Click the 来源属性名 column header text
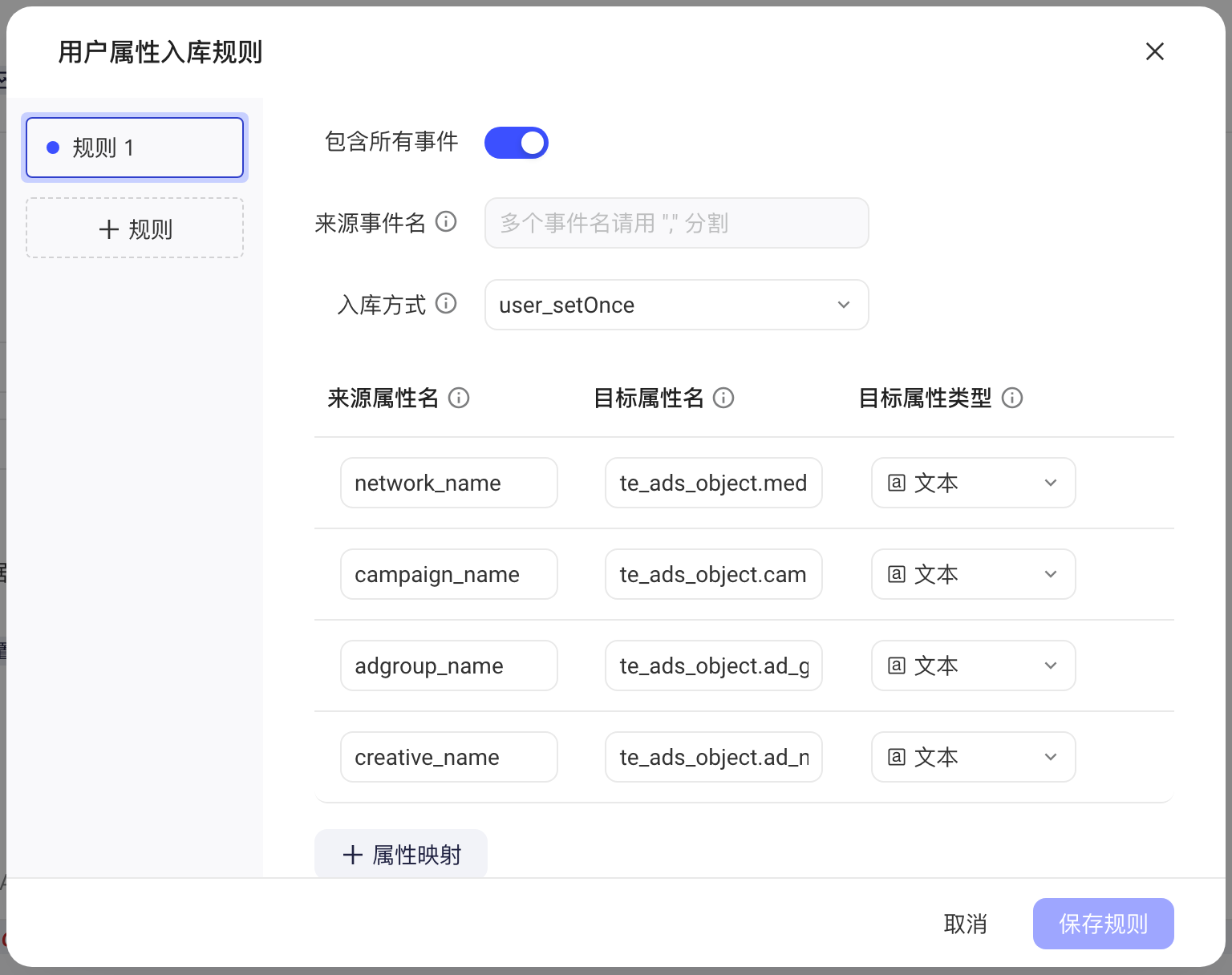This screenshot has height=975, width=1232. tap(383, 398)
